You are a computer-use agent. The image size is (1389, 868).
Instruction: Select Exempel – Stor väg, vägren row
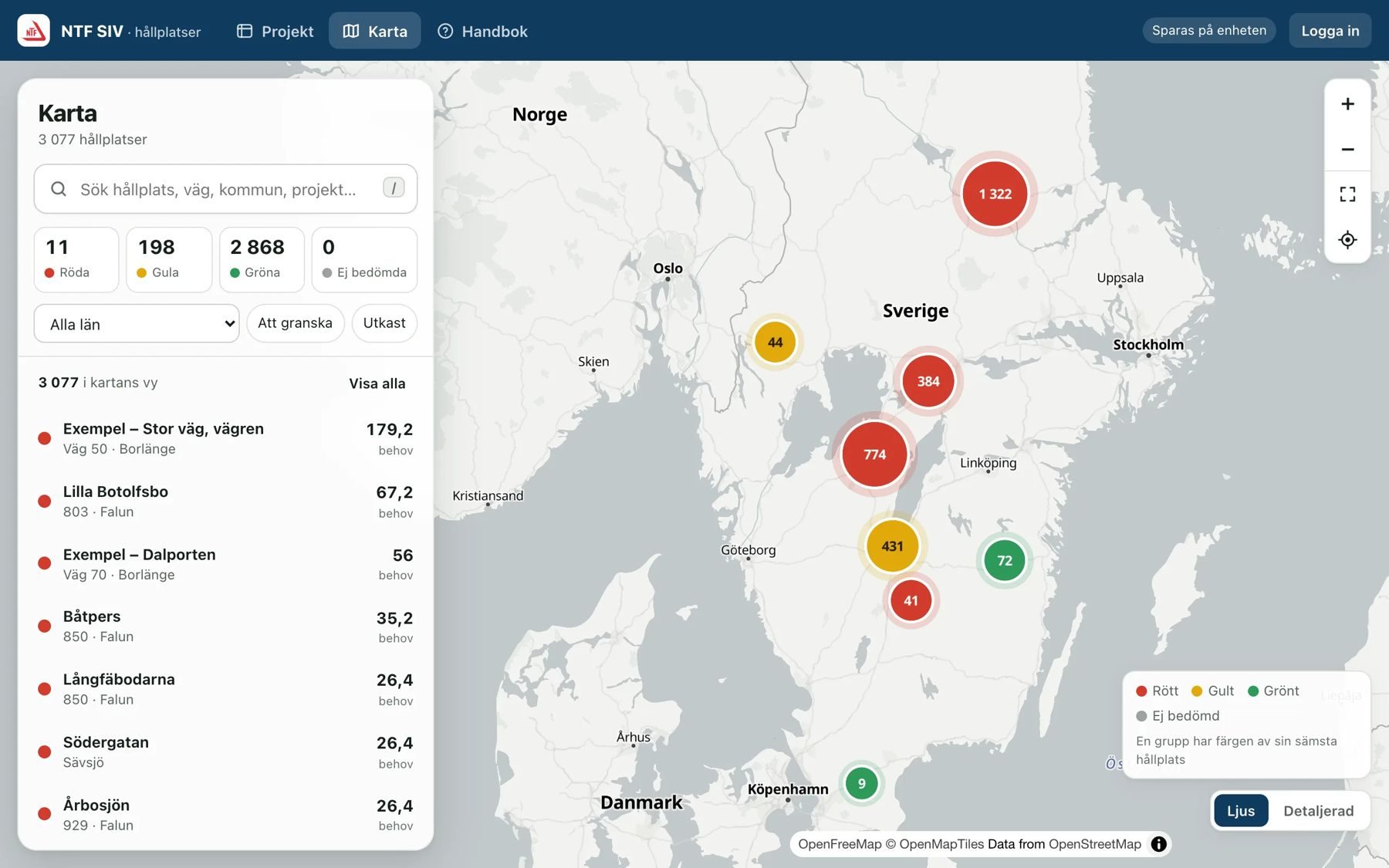coord(225,438)
